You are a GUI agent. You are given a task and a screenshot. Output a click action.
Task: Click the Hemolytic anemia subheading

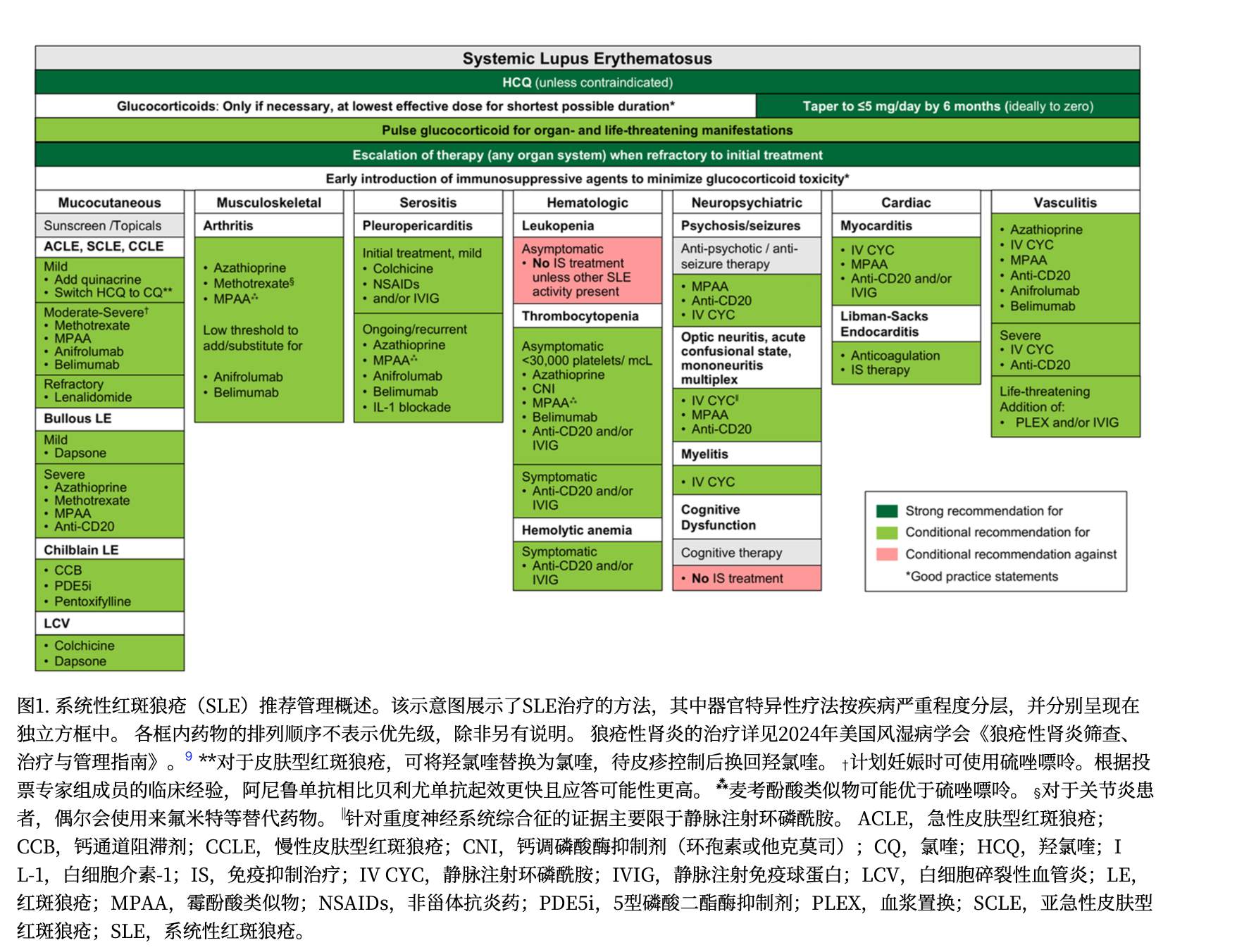pyautogui.click(x=587, y=530)
